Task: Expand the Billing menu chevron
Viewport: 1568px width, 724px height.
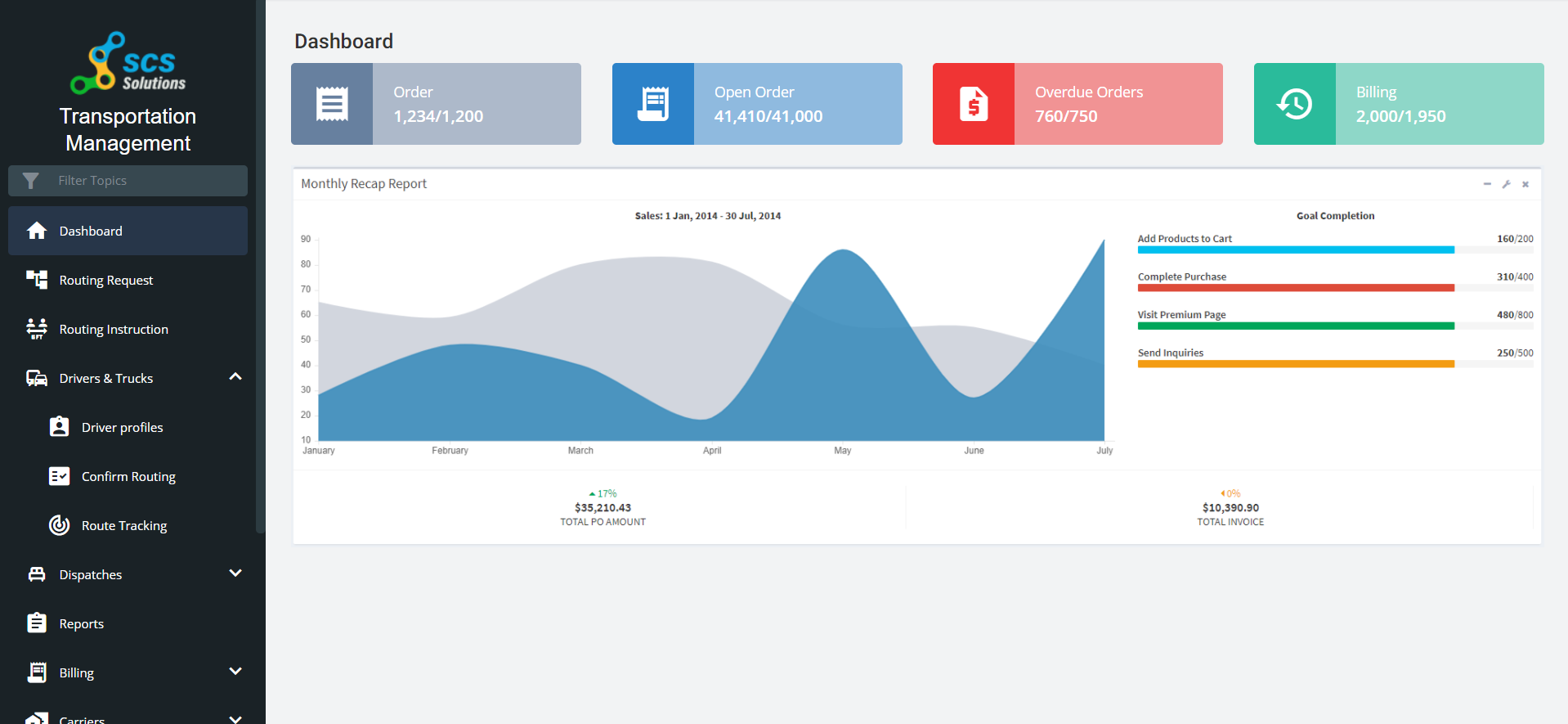Action: click(x=235, y=672)
